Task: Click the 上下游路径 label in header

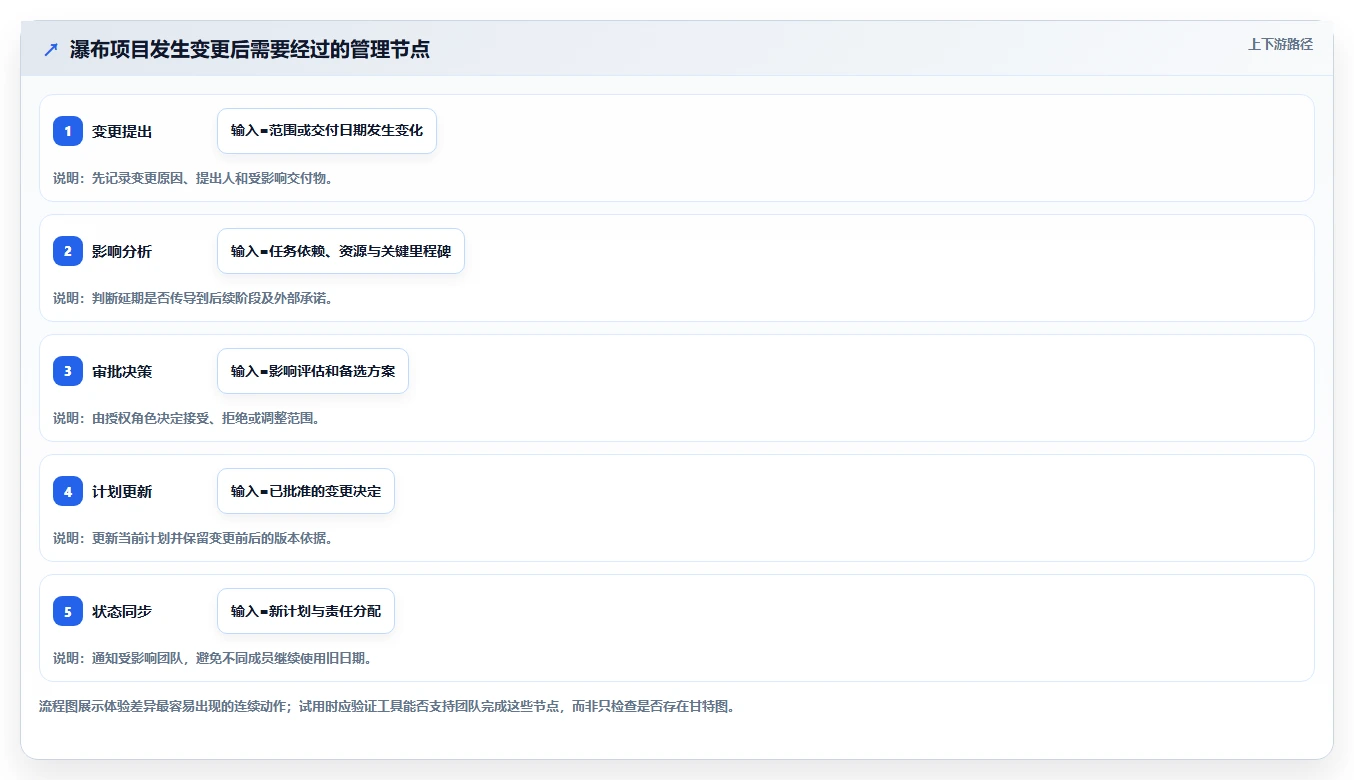Action: [1280, 44]
